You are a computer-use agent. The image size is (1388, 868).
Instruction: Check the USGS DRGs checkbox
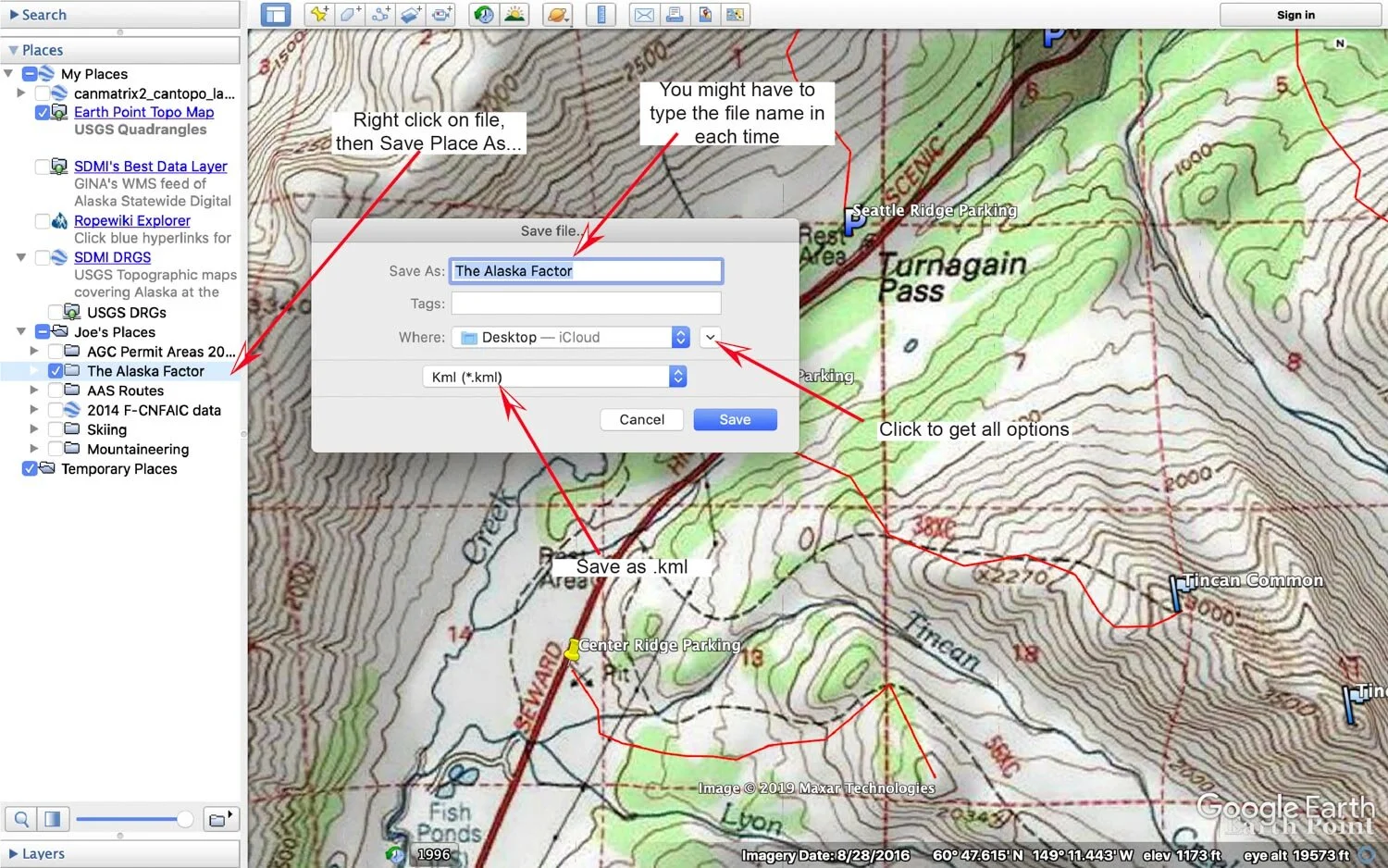pos(56,313)
